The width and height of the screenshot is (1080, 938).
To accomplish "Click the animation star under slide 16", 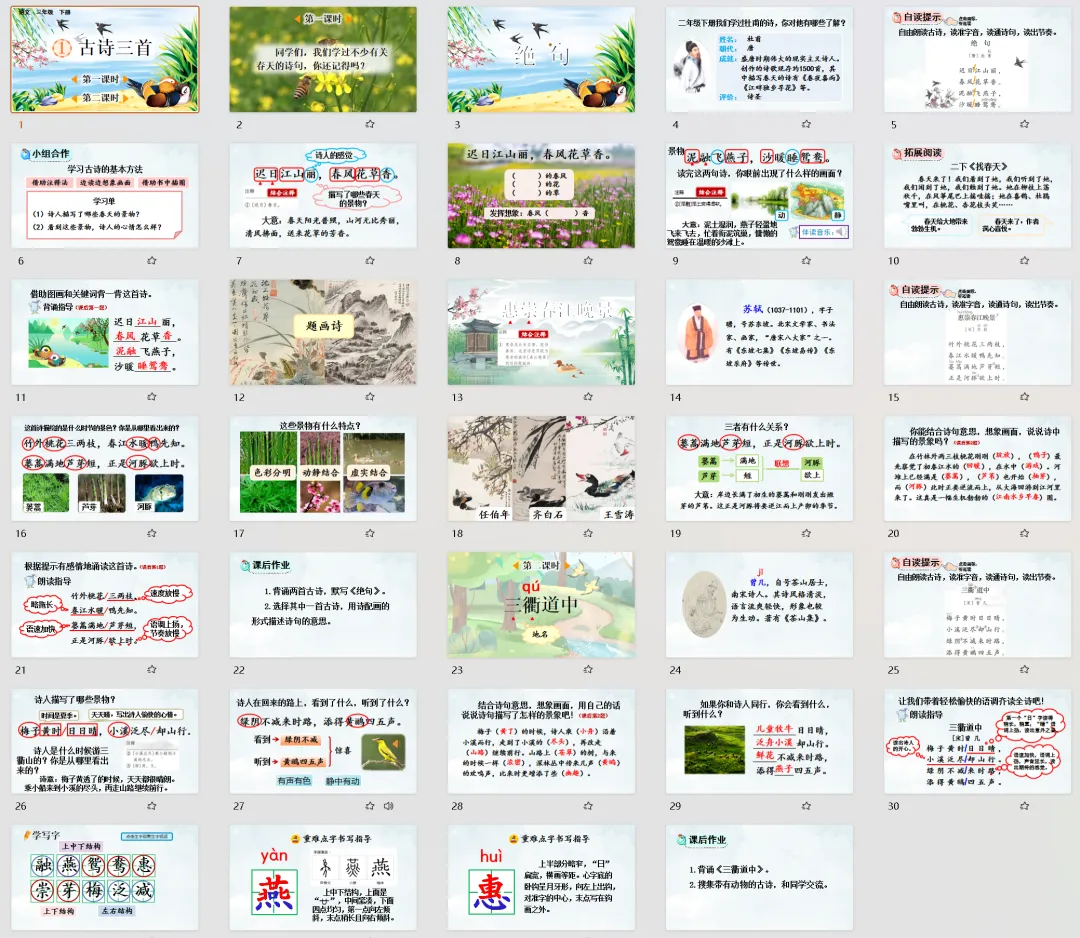I will [x=152, y=533].
